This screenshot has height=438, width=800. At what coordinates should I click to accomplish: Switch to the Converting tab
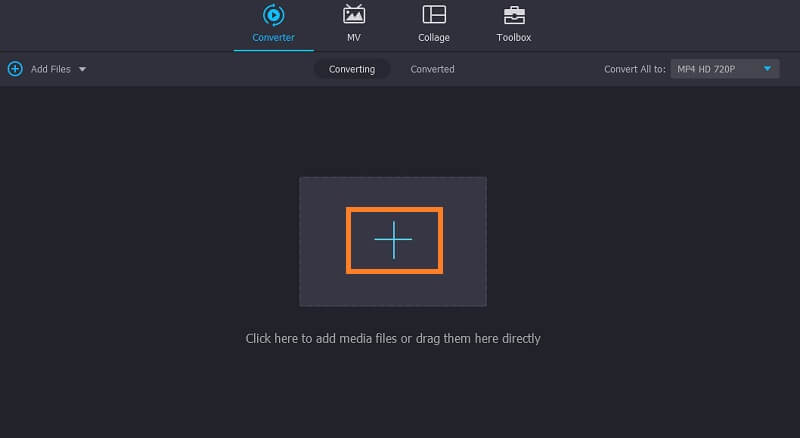[352, 69]
